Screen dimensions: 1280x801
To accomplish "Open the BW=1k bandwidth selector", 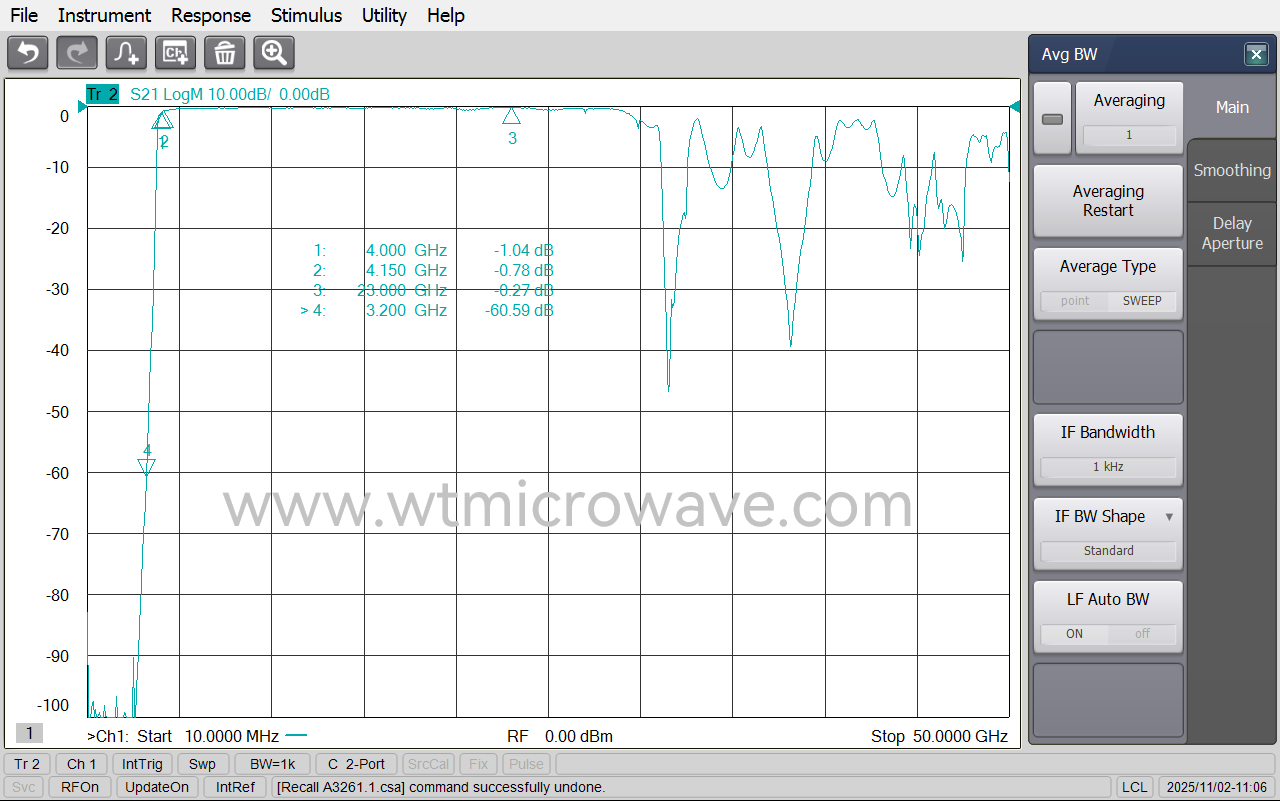I will 270,763.
